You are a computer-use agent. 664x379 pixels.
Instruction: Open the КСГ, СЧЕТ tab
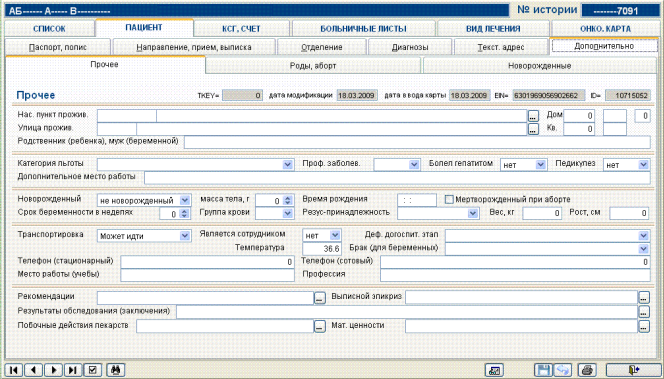[241, 29]
